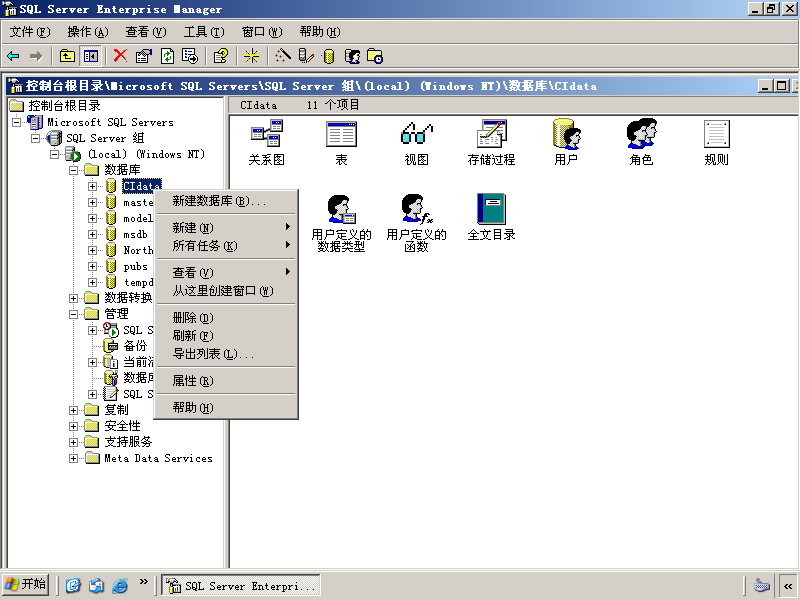Choose 导出列表(L)... in context menu
Screen dimensions: 800x600
click(226, 354)
